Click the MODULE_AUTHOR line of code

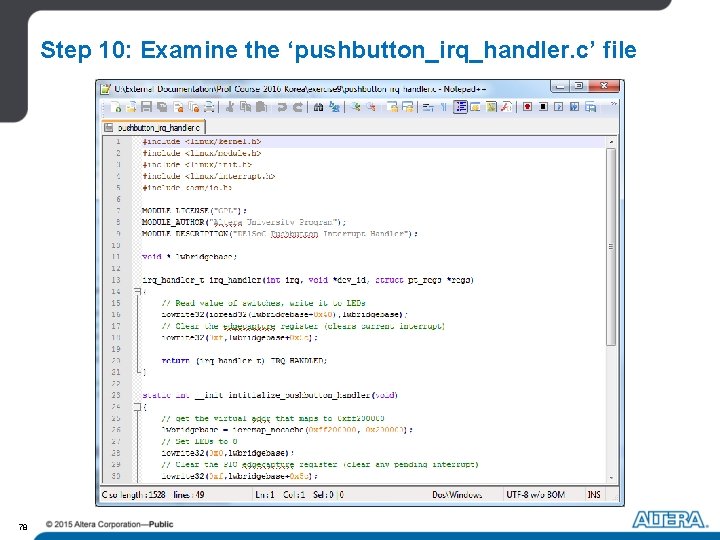244,222
